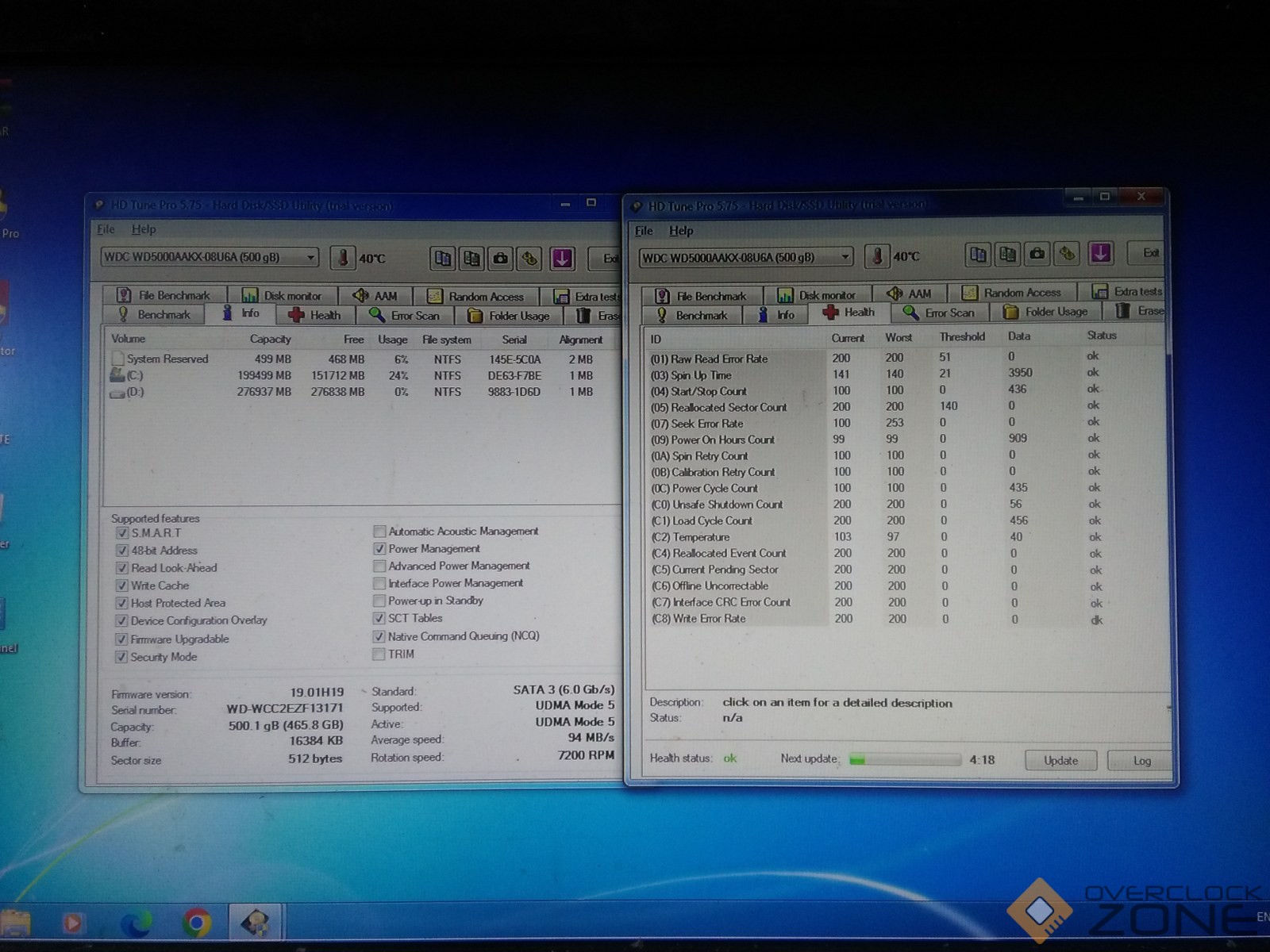Click Capacity column header in volume list
This screenshot has width=1270, height=952.
point(270,340)
